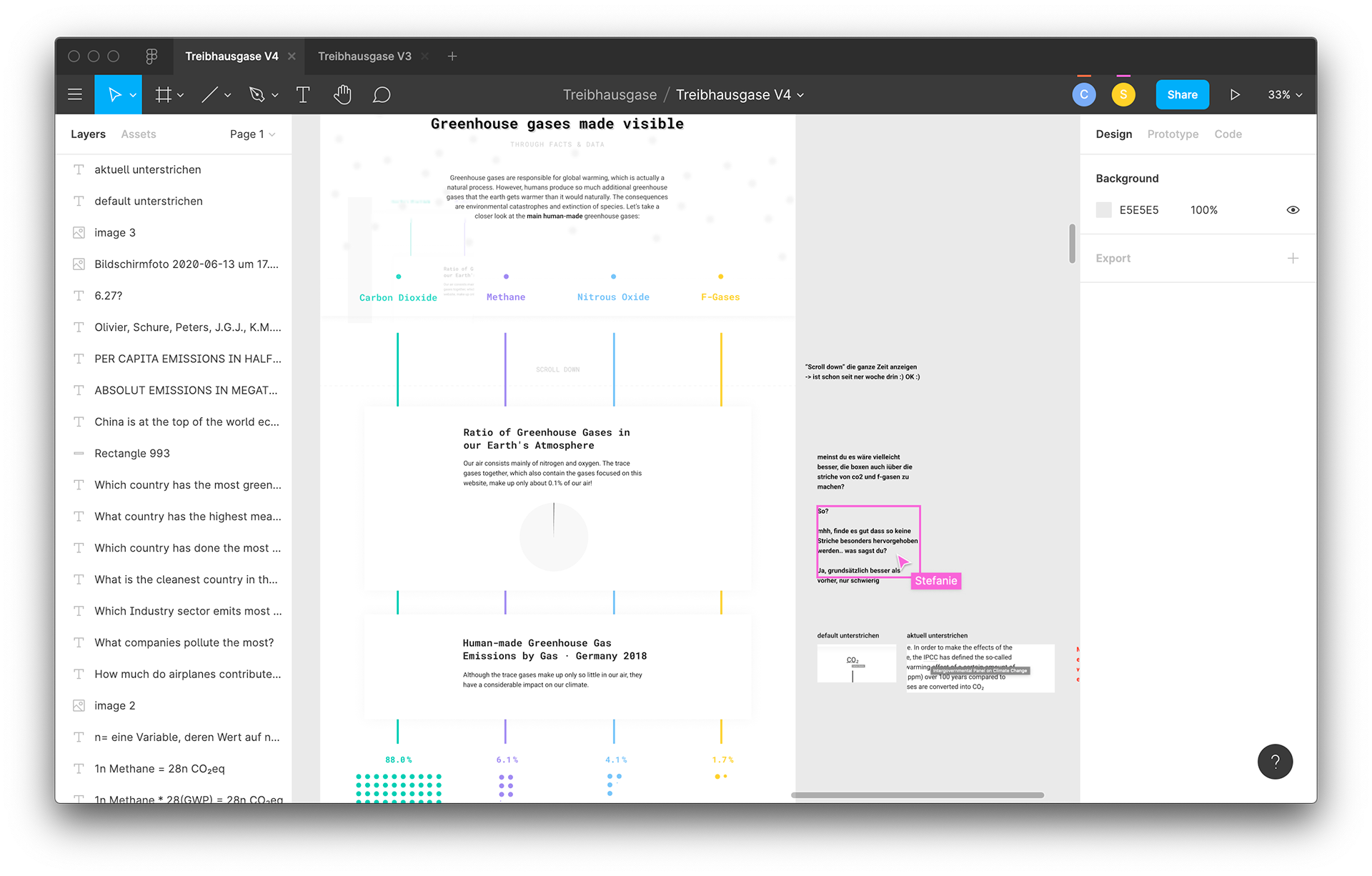Select the Move tool arrow

(x=114, y=94)
